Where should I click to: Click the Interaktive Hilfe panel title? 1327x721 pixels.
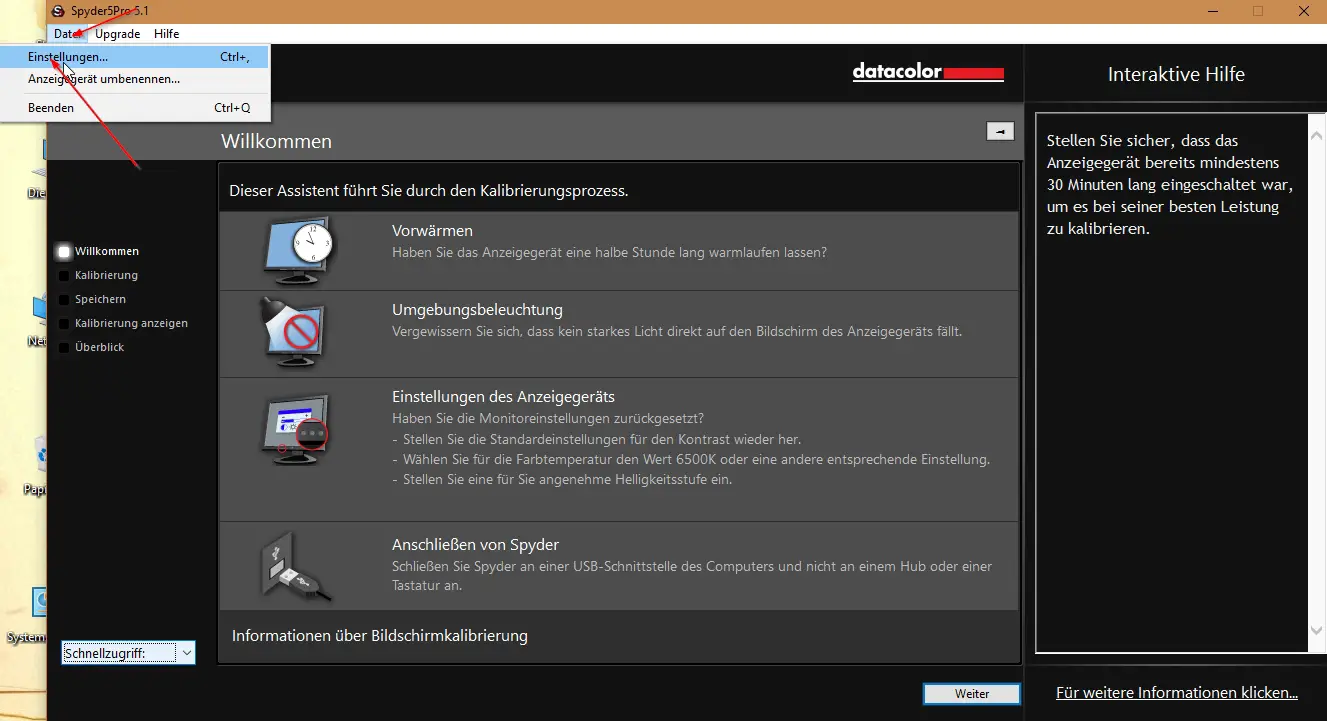pyautogui.click(x=1176, y=75)
